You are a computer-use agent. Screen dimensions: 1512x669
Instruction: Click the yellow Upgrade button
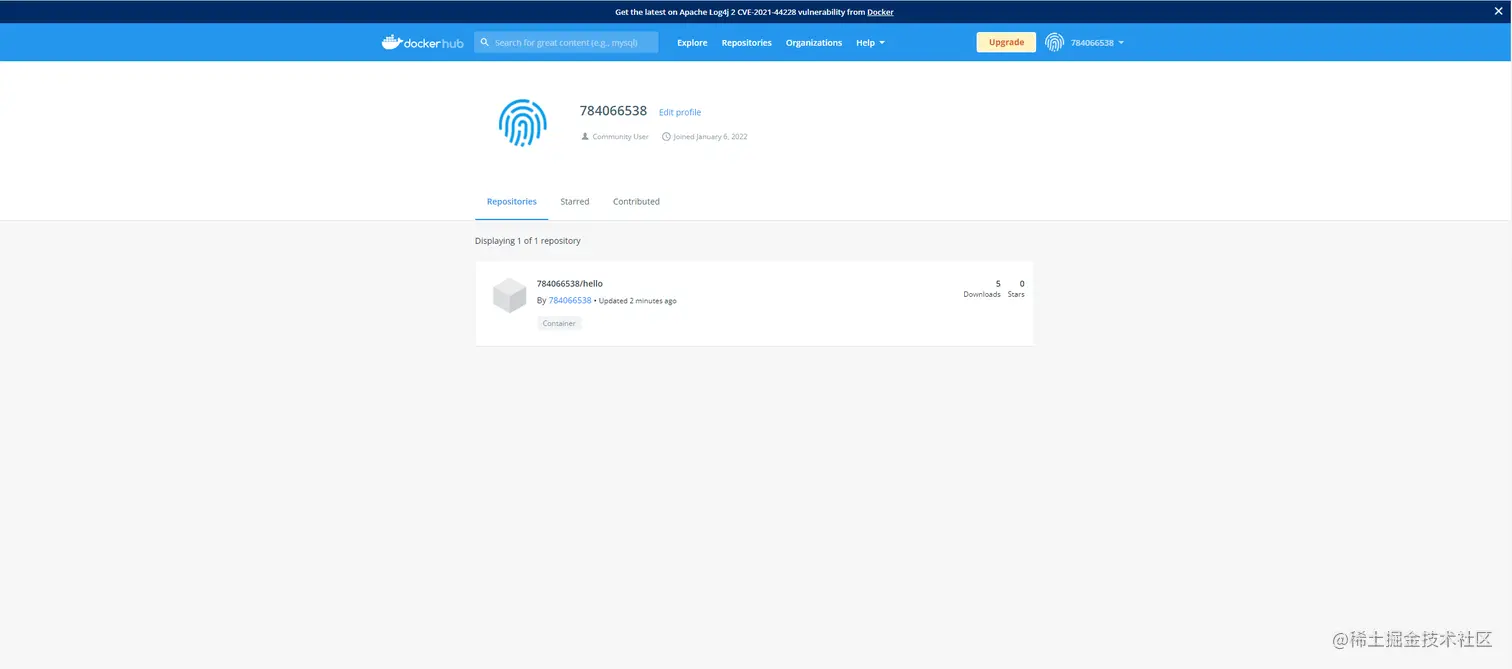[1006, 42]
